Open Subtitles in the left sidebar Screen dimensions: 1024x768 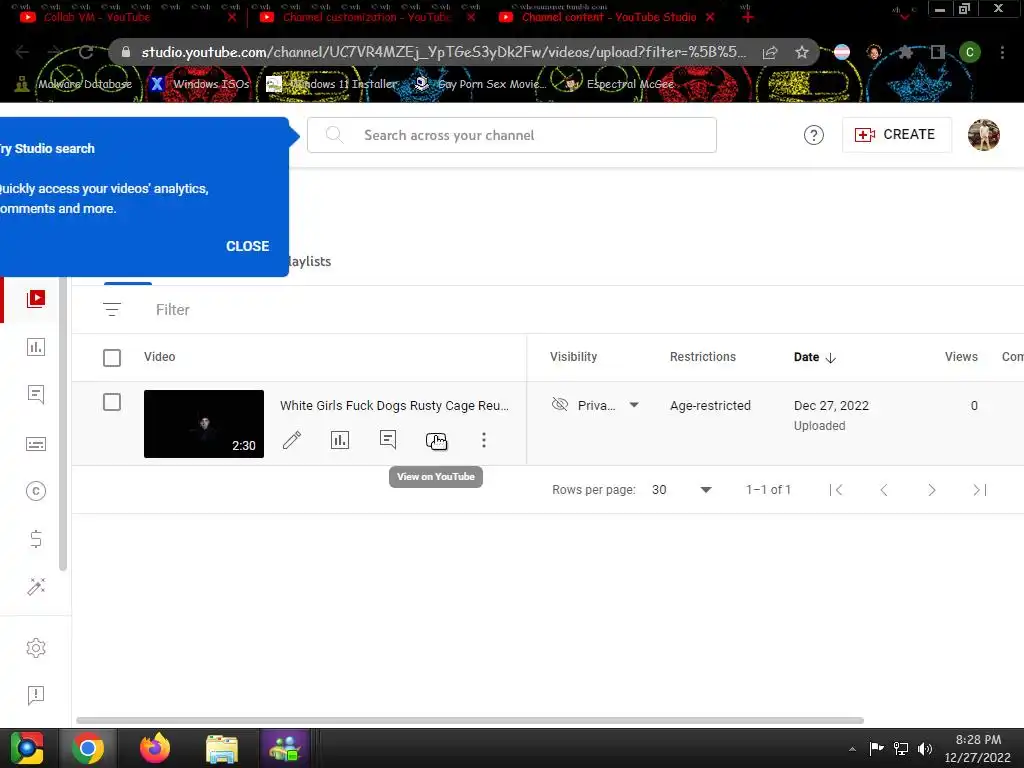(36, 444)
